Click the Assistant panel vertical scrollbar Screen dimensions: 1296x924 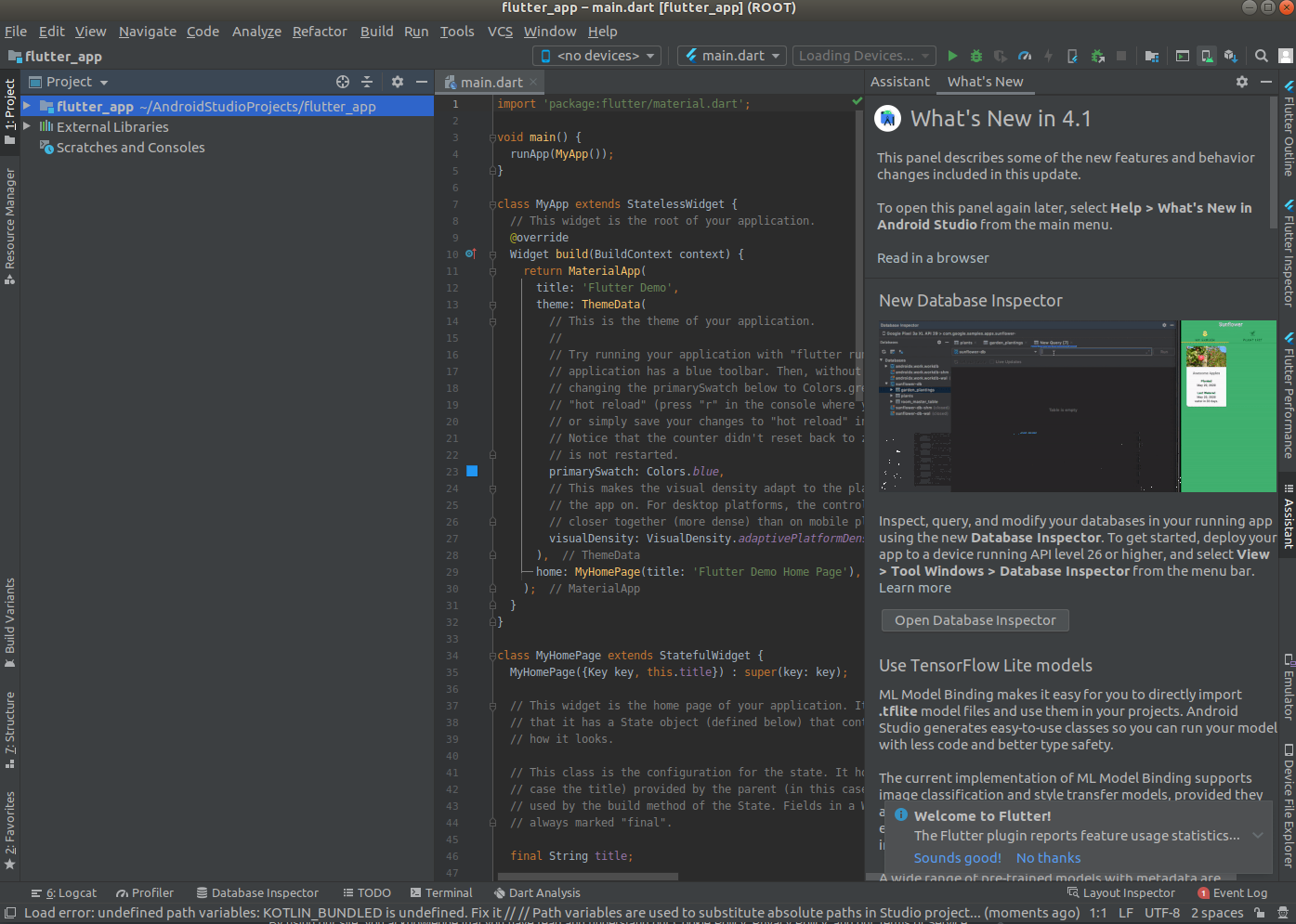point(1273,163)
